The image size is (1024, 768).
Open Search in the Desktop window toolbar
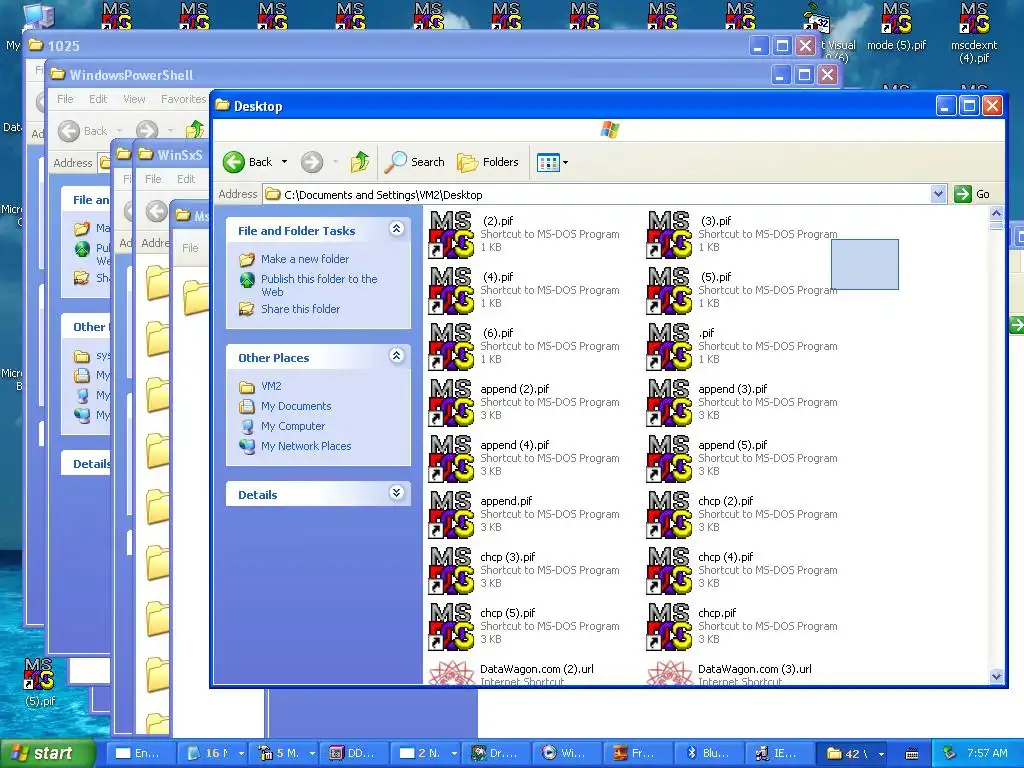[x=414, y=162]
